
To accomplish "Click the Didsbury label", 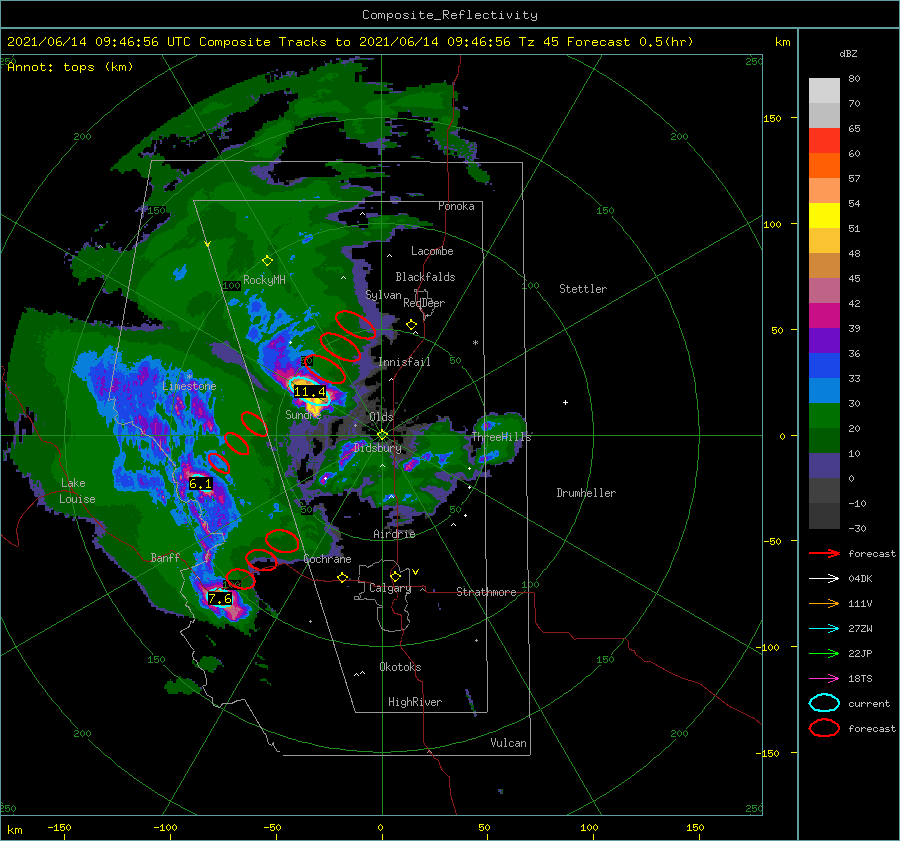I will point(377,448).
